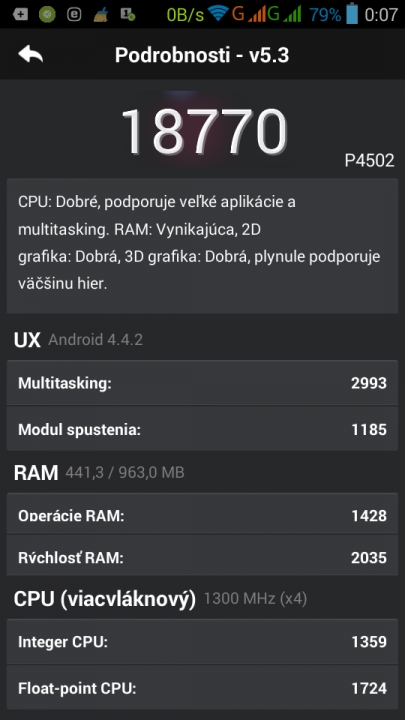The height and width of the screenshot is (720, 405).
Task: Tap the Wi-Fi signal icon
Action: point(218,13)
